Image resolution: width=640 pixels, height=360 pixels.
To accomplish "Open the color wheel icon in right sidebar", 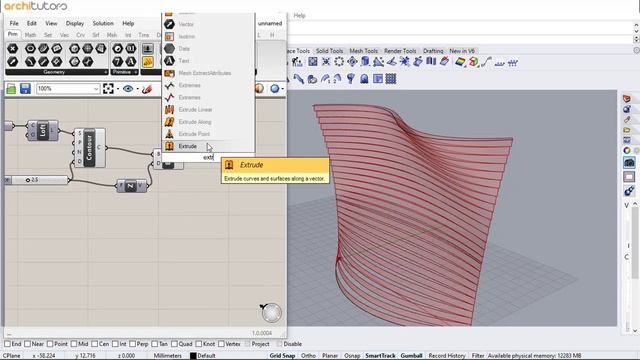I will 627,151.
